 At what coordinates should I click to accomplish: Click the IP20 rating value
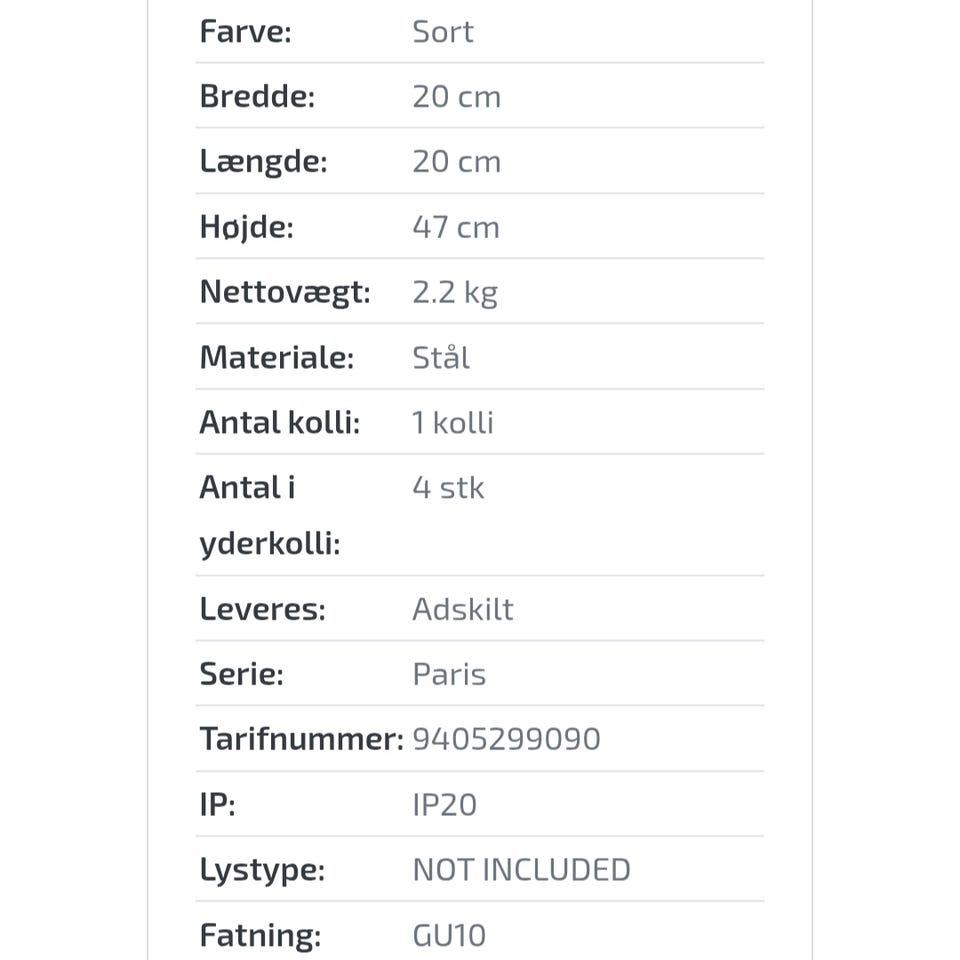(x=444, y=804)
